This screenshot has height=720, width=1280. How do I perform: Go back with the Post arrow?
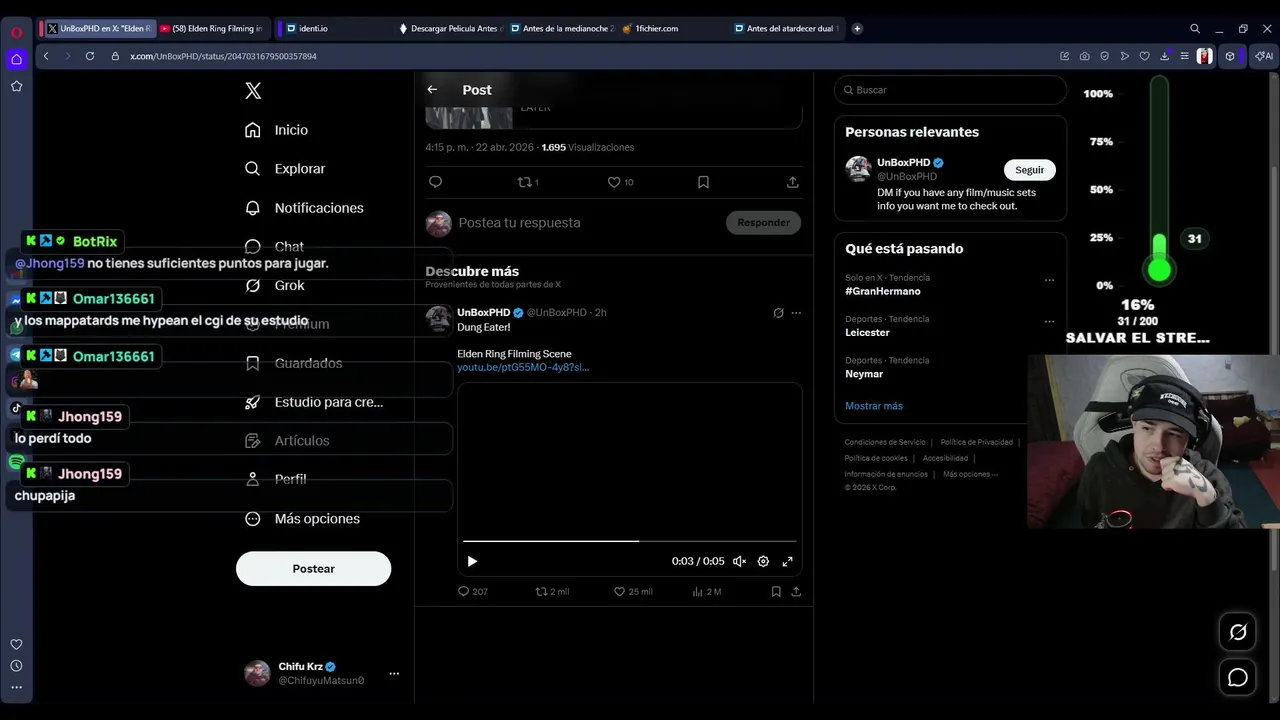coord(432,90)
